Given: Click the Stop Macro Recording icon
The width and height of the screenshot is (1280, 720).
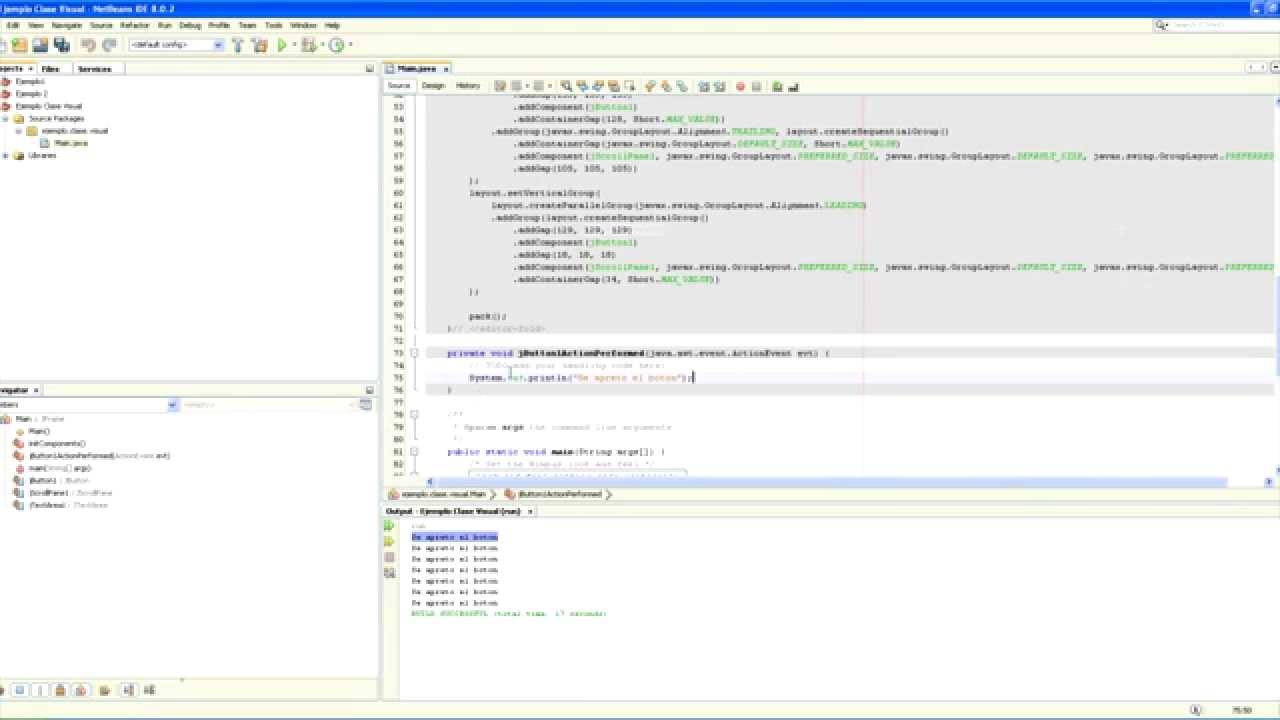Looking at the screenshot, I should [x=756, y=86].
